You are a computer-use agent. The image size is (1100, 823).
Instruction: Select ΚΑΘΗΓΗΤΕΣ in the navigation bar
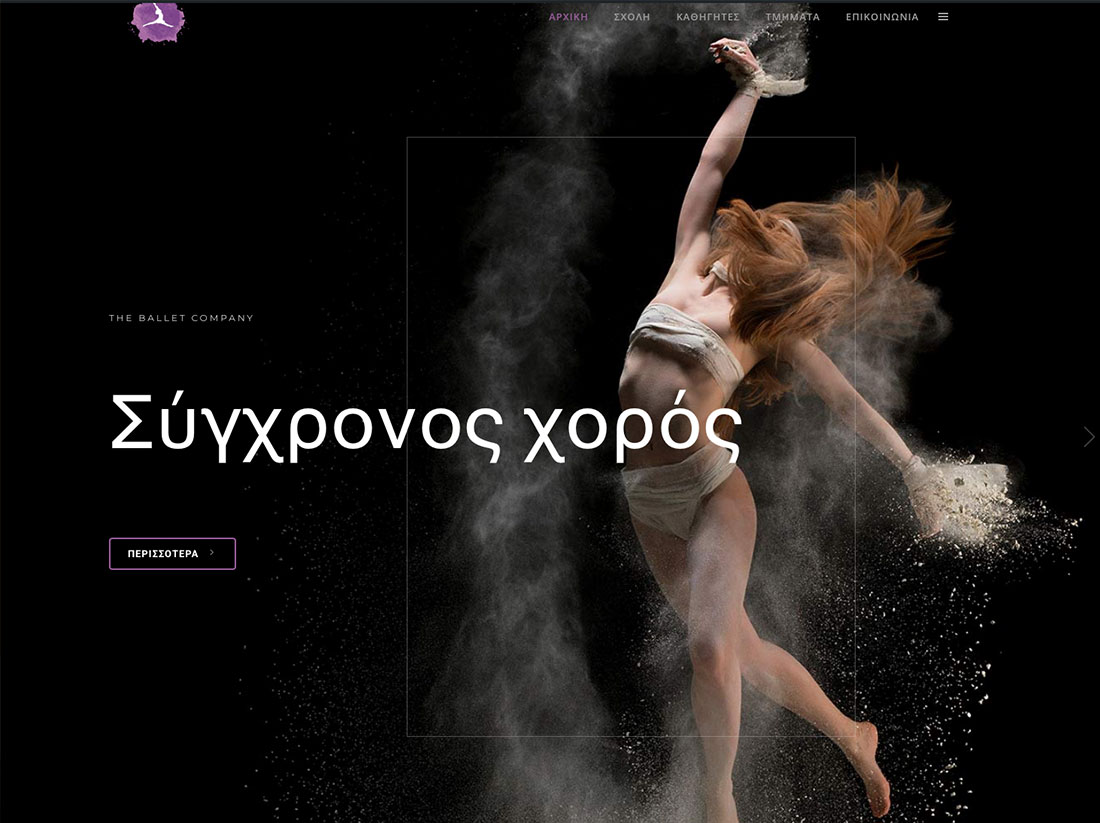pyautogui.click(x=707, y=17)
